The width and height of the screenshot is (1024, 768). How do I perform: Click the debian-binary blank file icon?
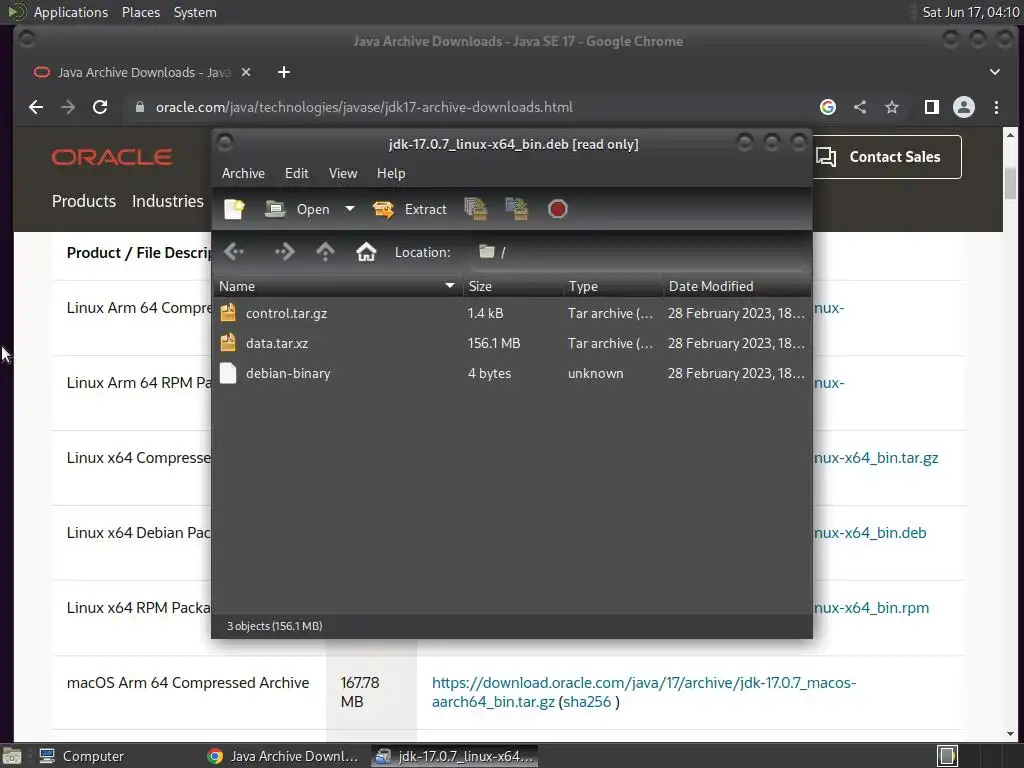click(x=228, y=373)
